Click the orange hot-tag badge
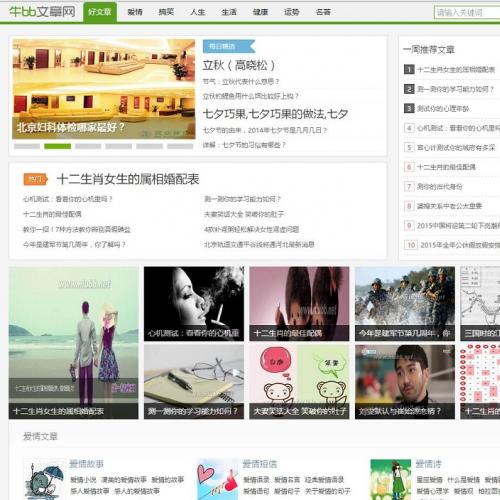This screenshot has width=500, height=500. tap(35, 179)
